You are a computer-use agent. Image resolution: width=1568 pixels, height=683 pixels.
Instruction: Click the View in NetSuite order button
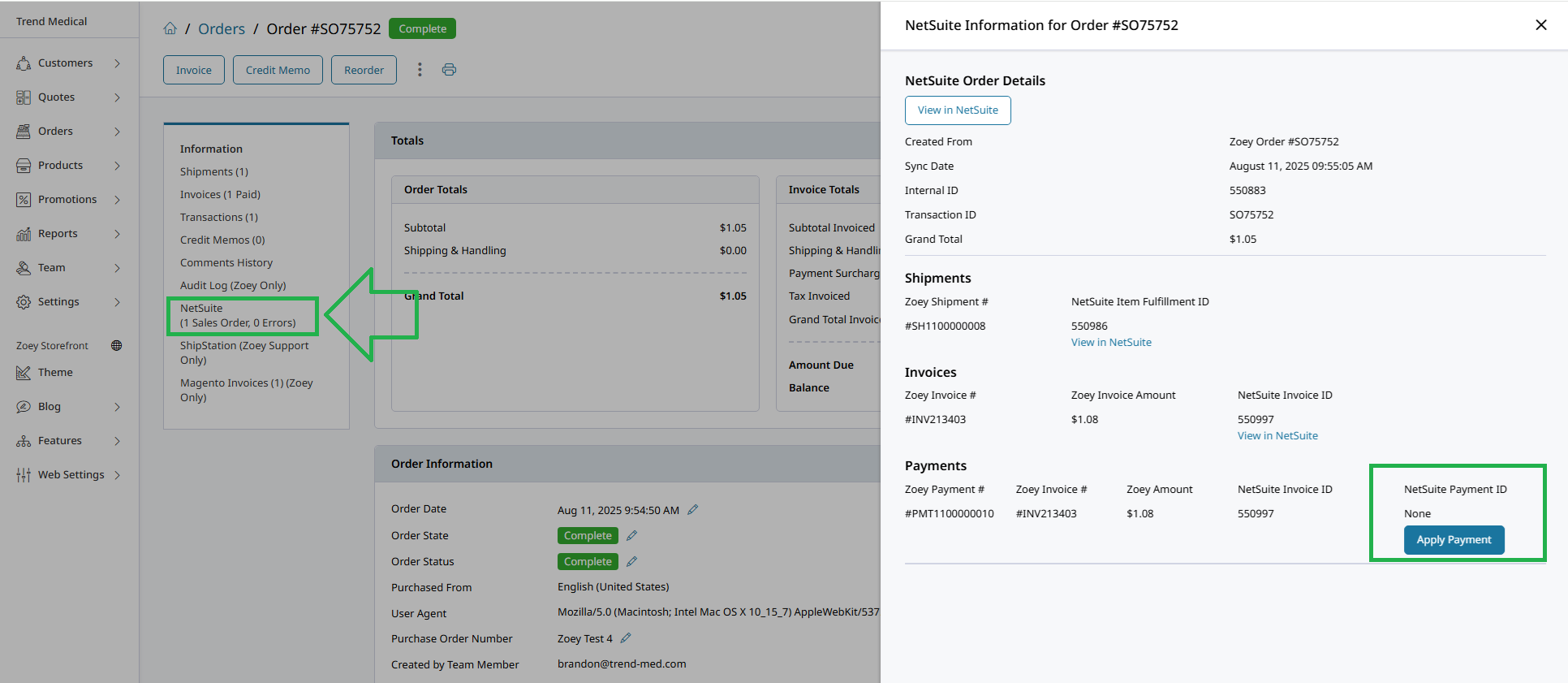pyautogui.click(x=958, y=110)
